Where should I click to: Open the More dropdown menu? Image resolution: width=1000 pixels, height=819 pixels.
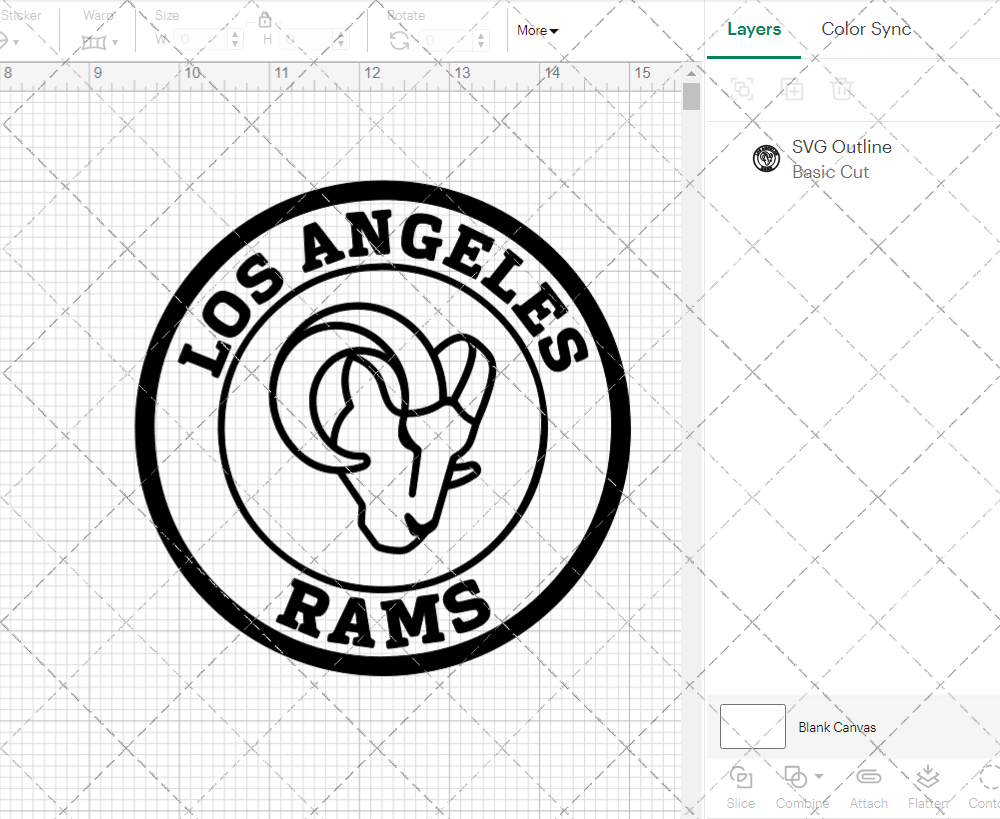(537, 30)
